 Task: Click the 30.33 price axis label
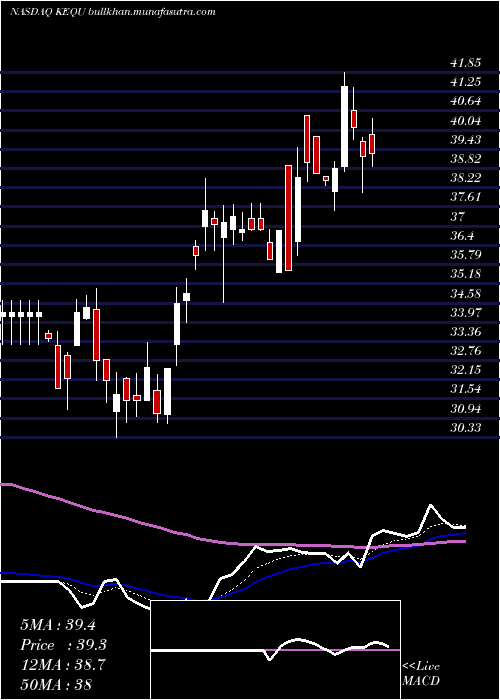[x=466, y=428]
